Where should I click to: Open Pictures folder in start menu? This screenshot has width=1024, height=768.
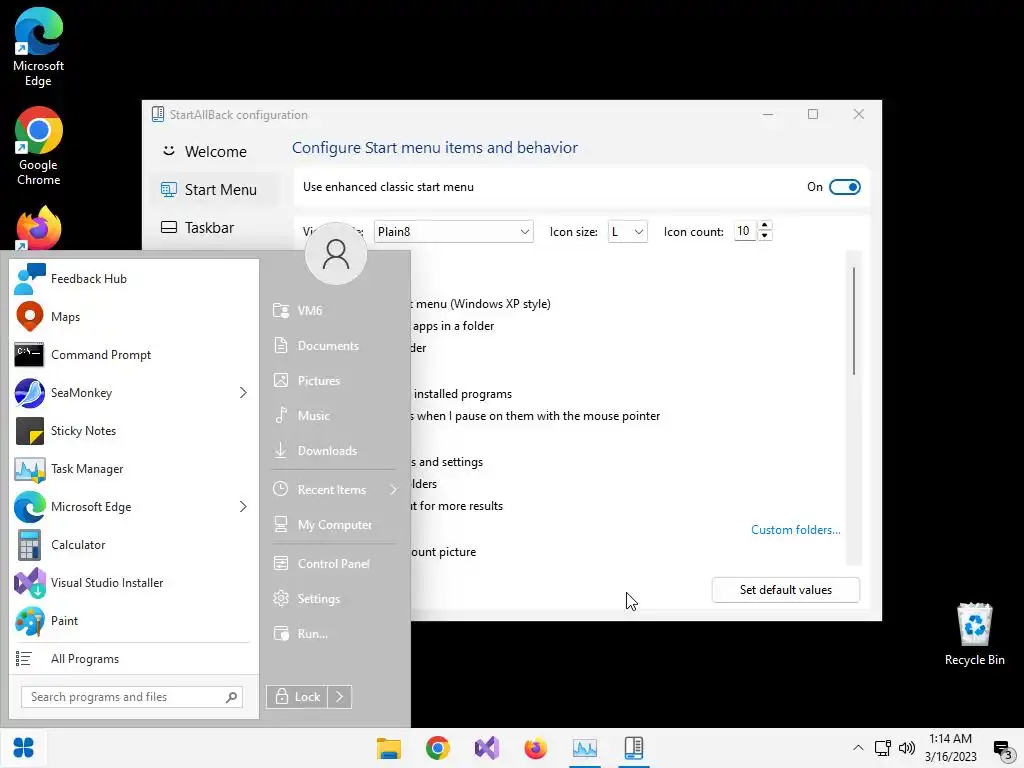pyautogui.click(x=334, y=380)
